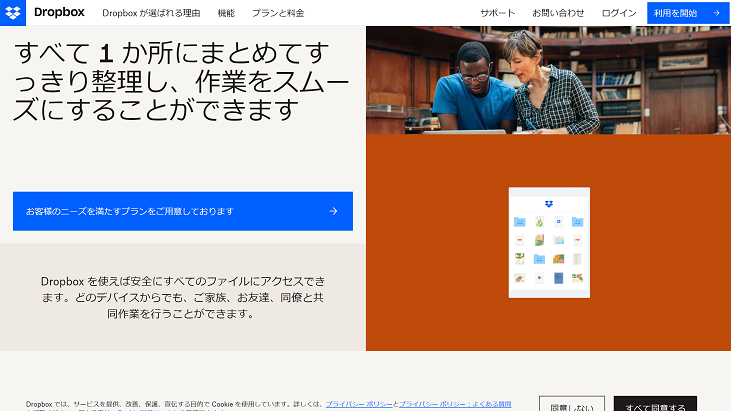Image resolution: width=731 pixels, height=411 pixels.
Task: Open the プライバシー ポリシー link
Action: pos(359,404)
